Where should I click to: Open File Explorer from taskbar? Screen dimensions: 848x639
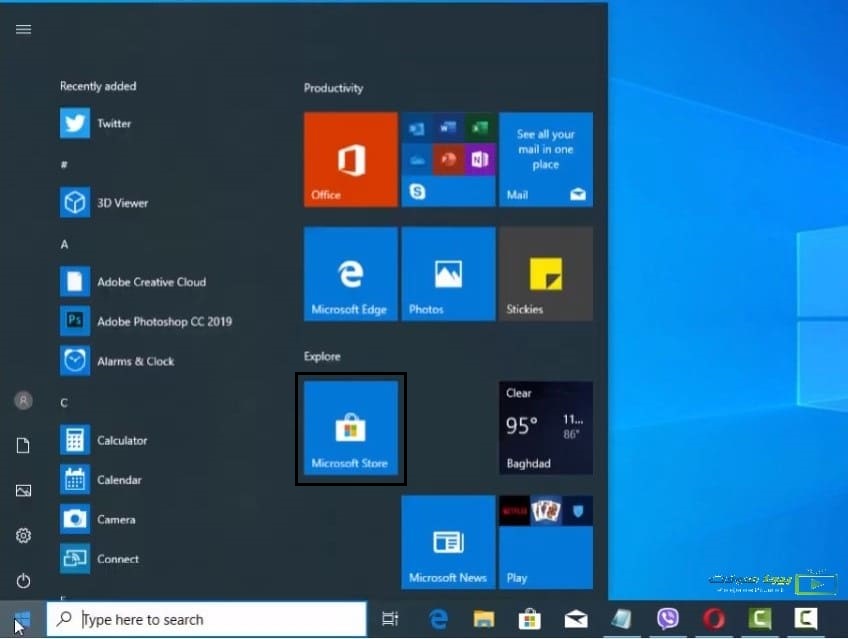[x=483, y=619]
